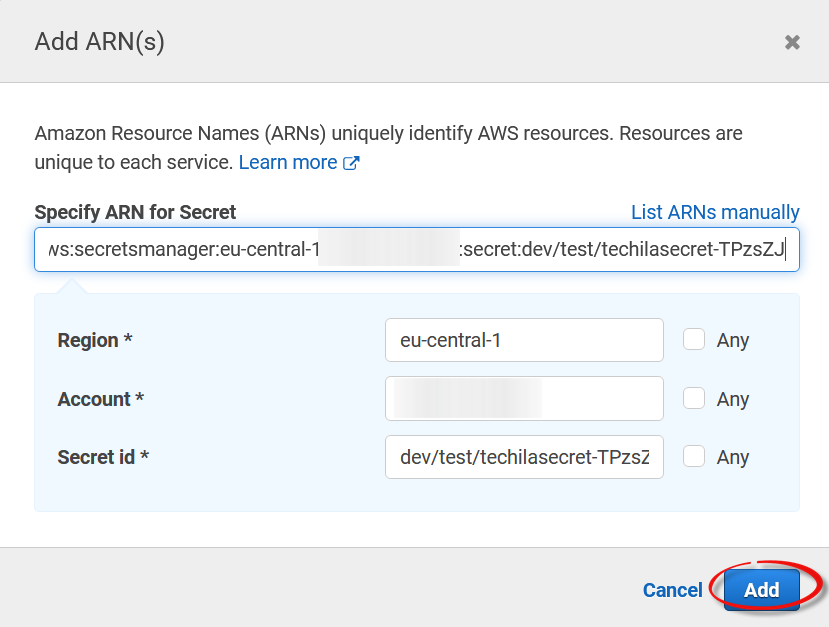Click the Secret id * label
This screenshot has width=829, height=627.
pyautogui.click(x=103, y=457)
